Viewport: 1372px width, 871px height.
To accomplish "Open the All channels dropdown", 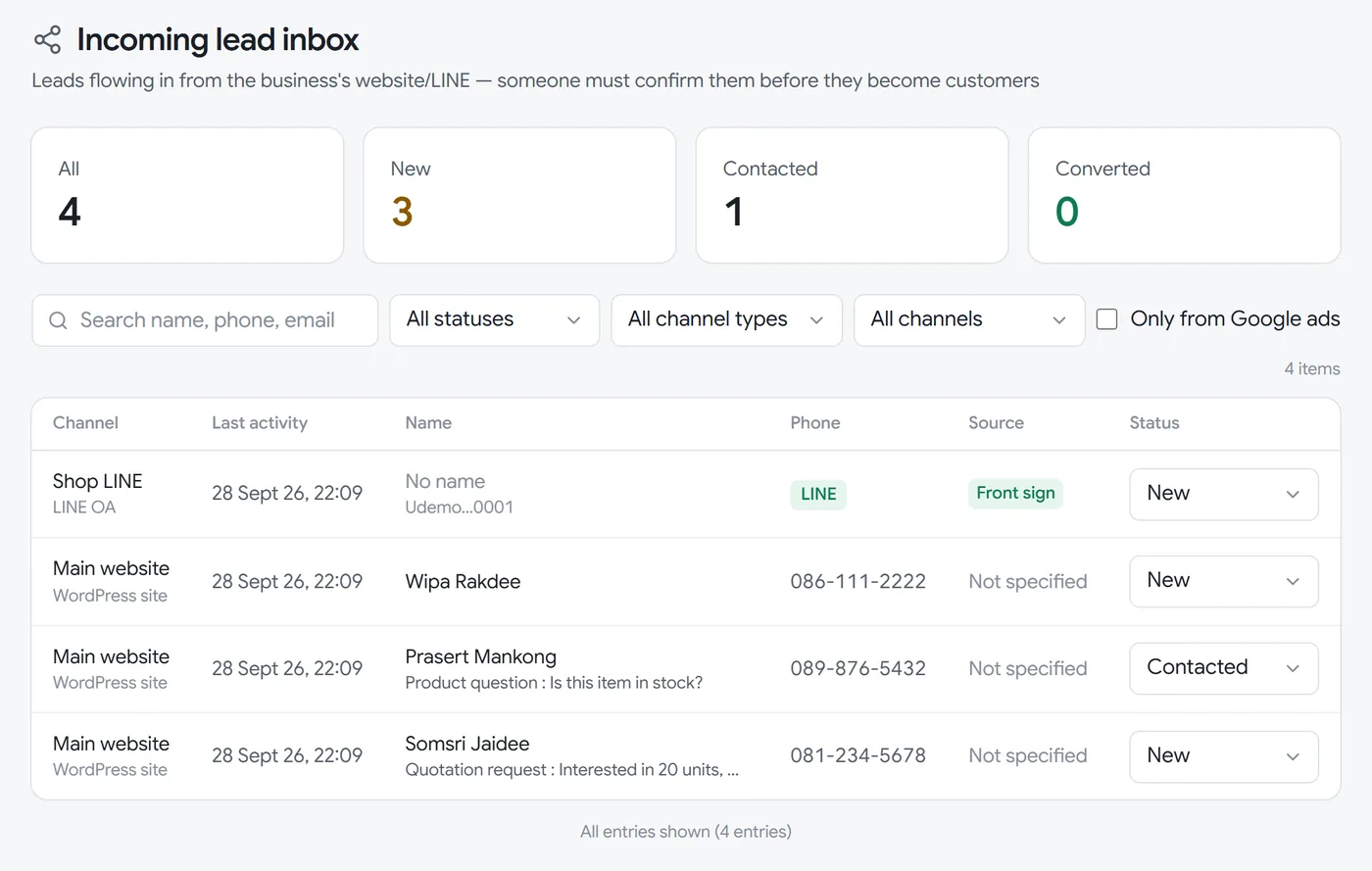I will pos(969,320).
